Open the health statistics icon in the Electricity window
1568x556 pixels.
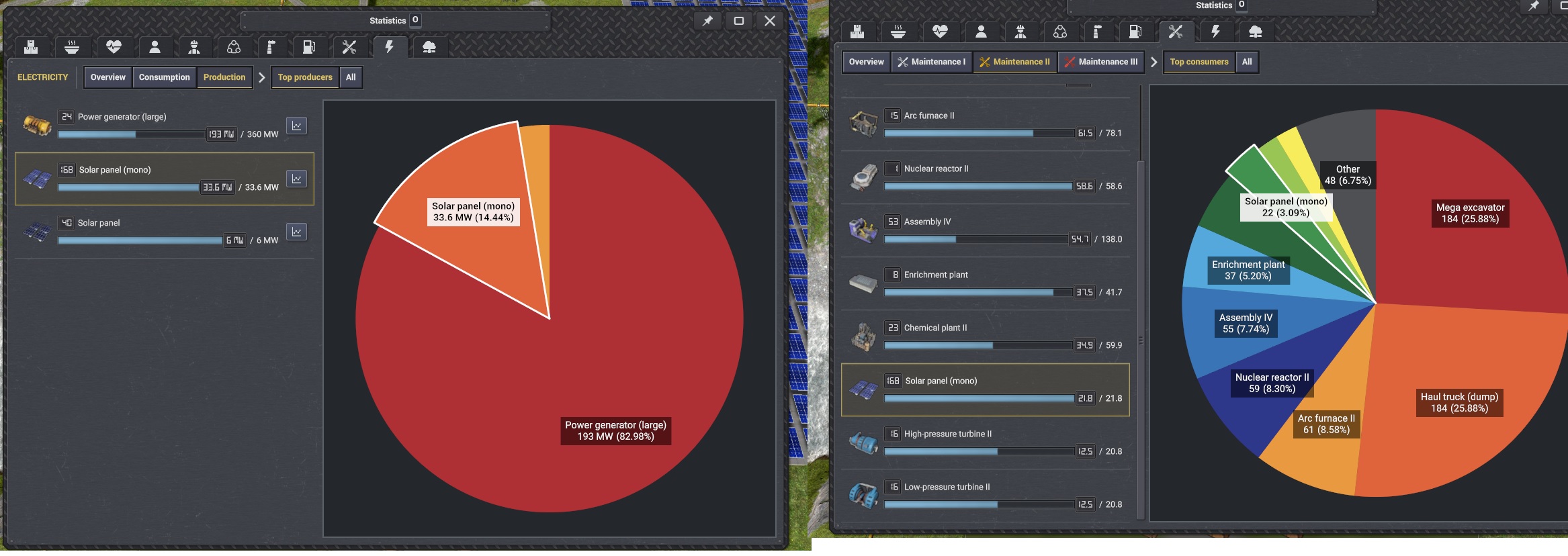click(114, 47)
